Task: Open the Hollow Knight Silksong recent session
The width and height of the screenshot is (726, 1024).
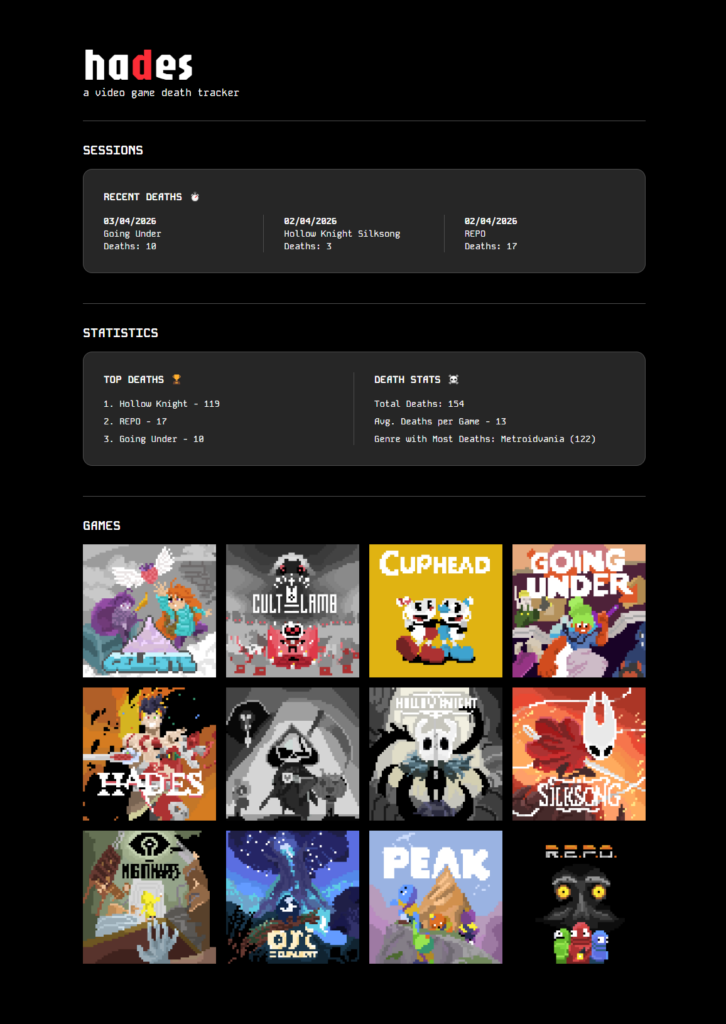Action: (352, 233)
